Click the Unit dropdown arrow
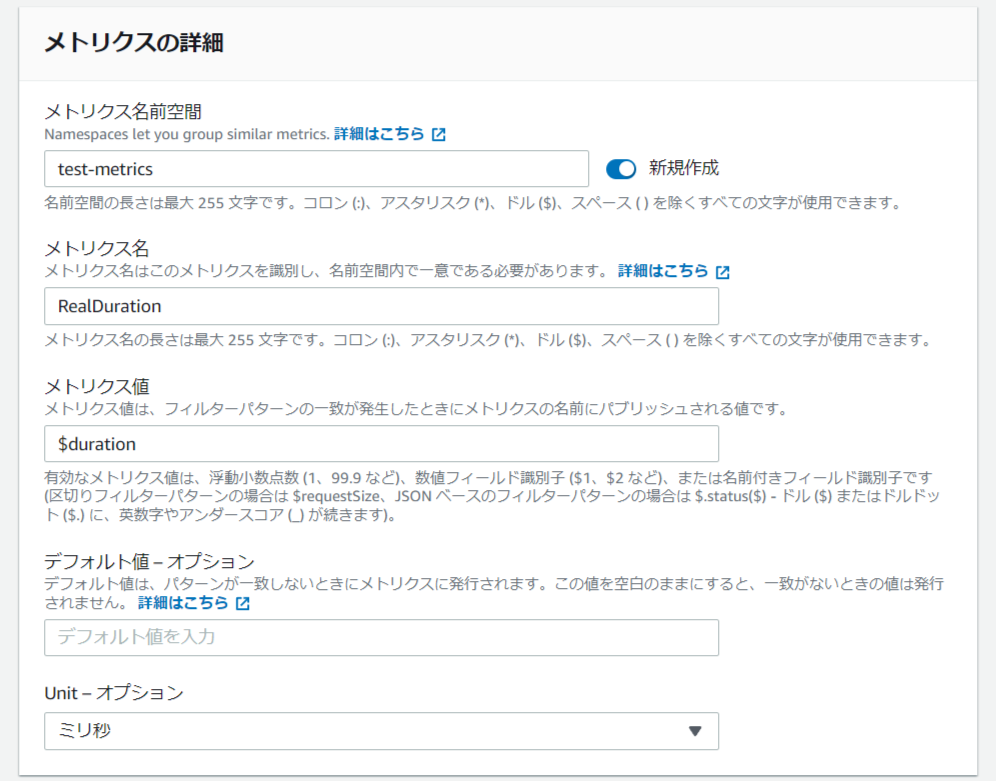Image resolution: width=996 pixels, height=781 pixels. [x=695, y=731]
